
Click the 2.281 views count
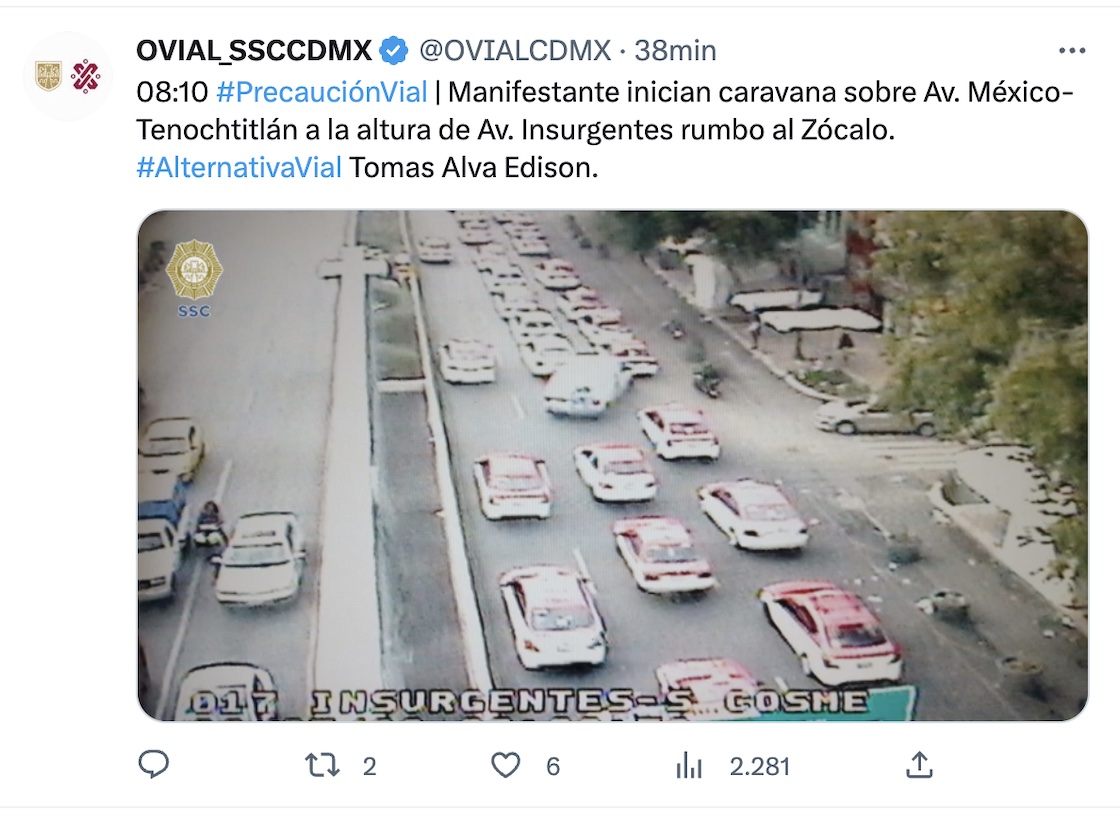760,767
